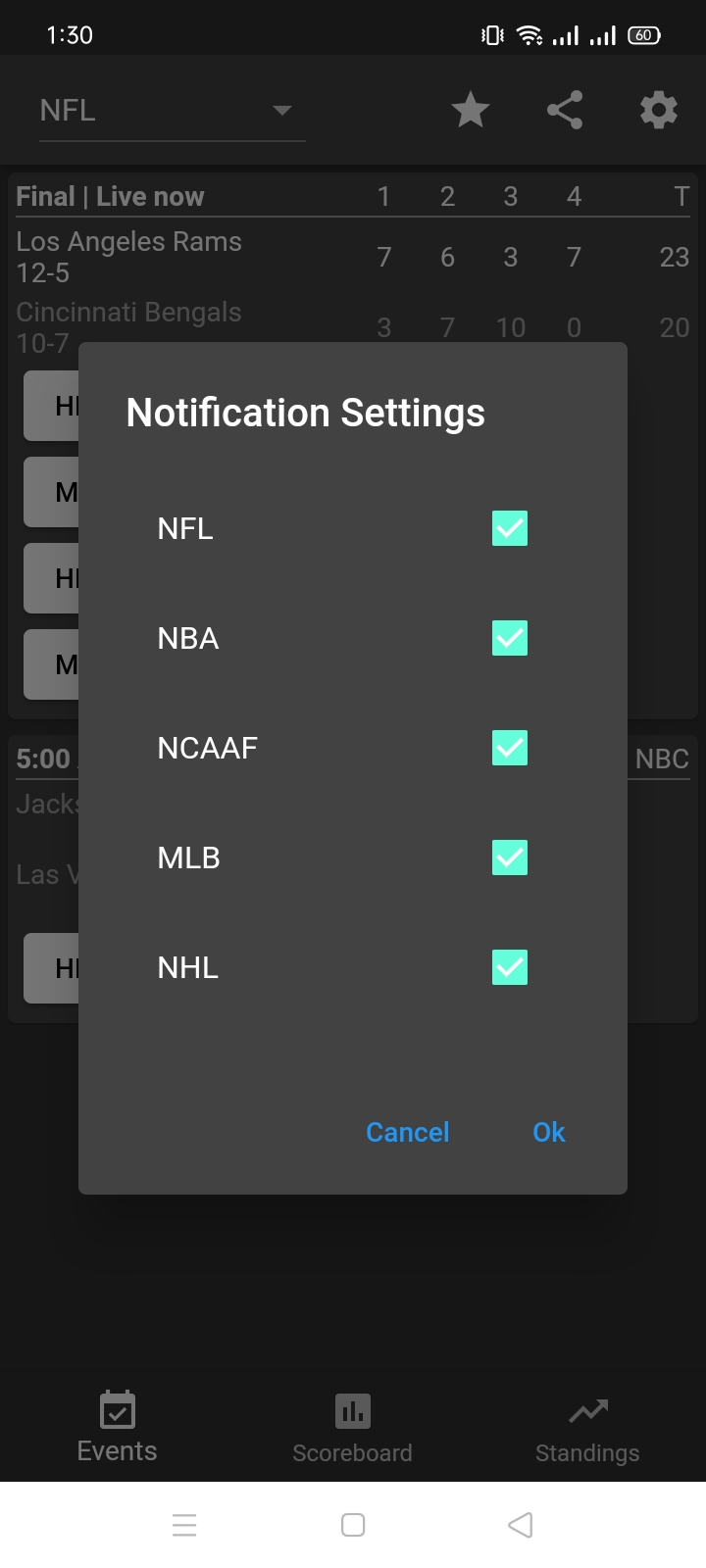This screenshot has height=1568, width=706.
Task: Expand the NFL league dropdown arrow
Action: pyautogui.click(x=282, y=110)
